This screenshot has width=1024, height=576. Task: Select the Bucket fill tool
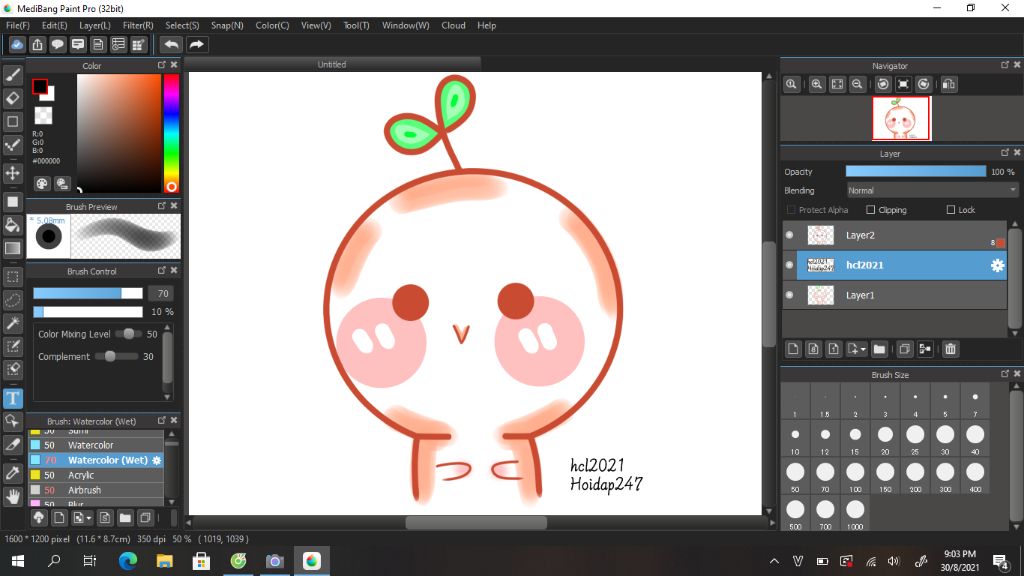(x=12, y=225)
